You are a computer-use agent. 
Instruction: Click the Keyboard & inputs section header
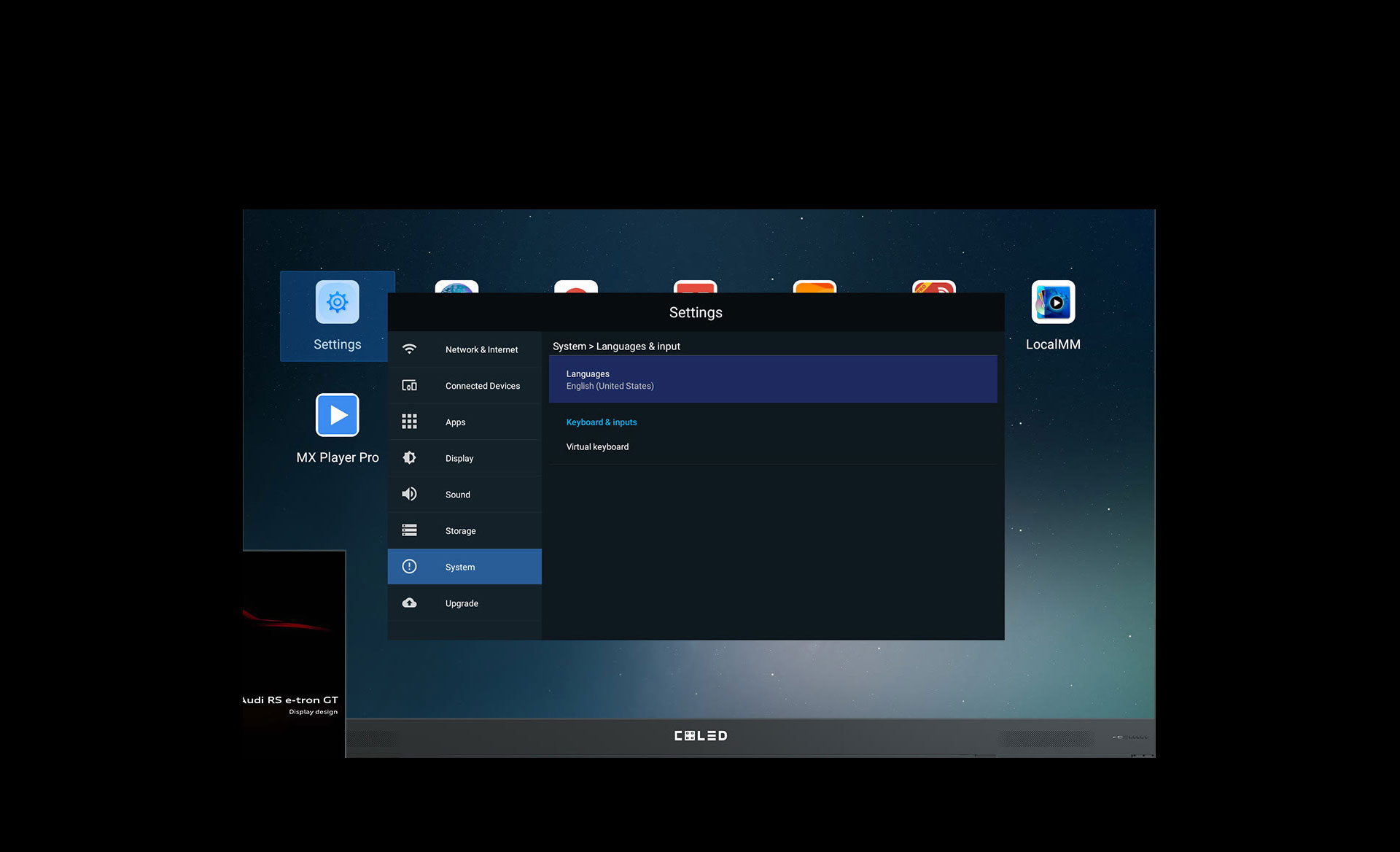click(x=601, y=422)
